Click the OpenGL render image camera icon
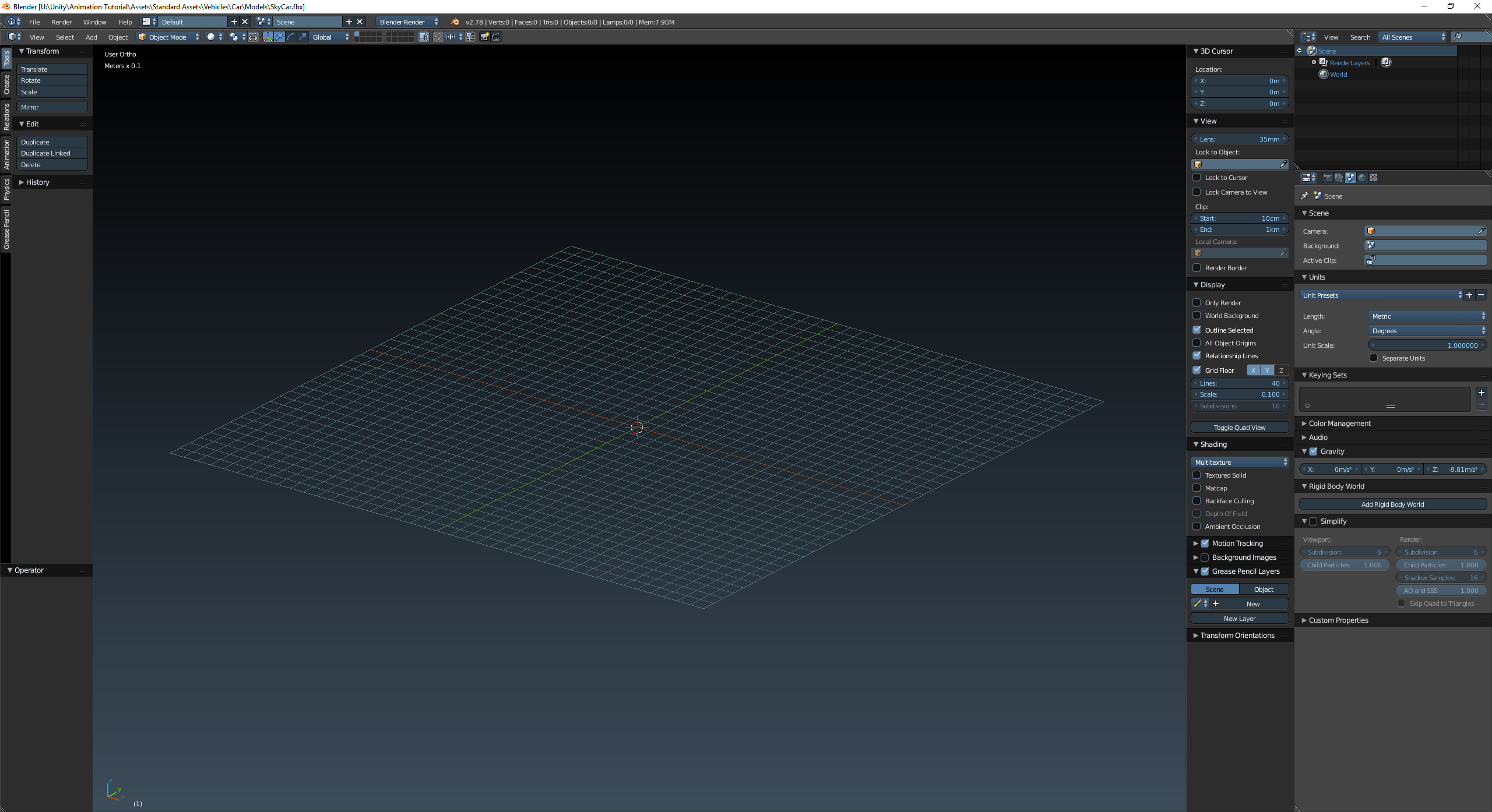 [x=484, y=37]
